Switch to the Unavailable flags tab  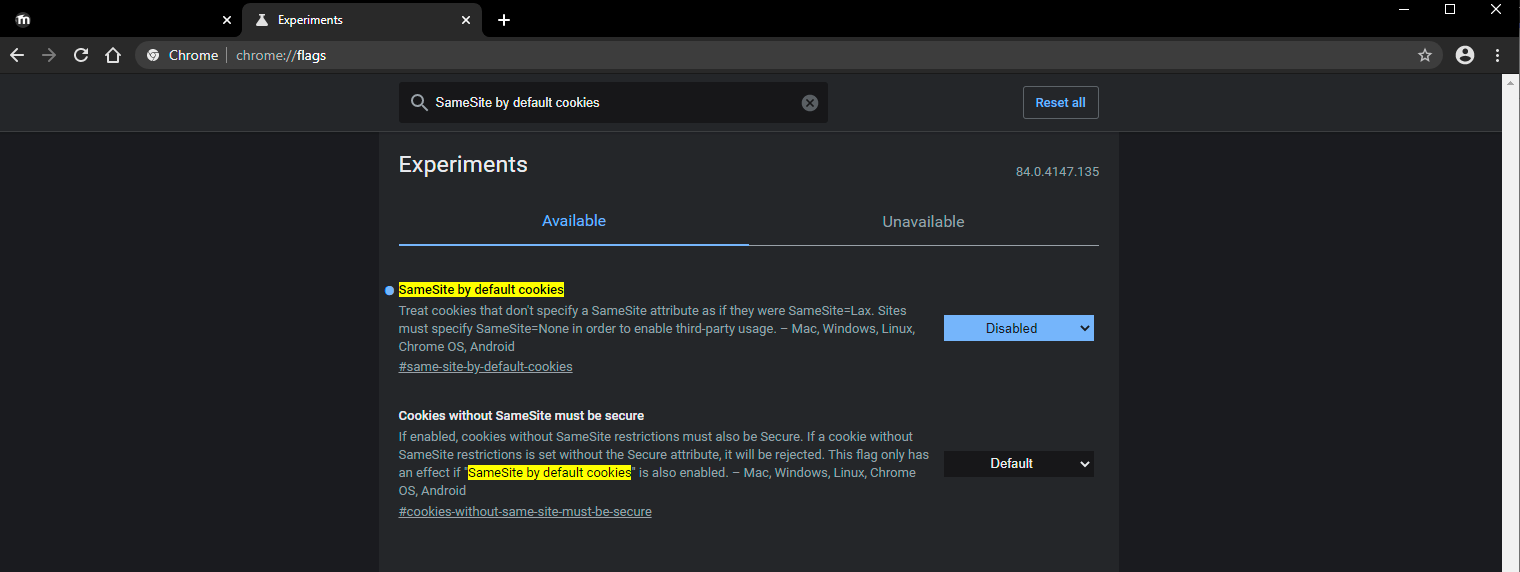point(923,221)
